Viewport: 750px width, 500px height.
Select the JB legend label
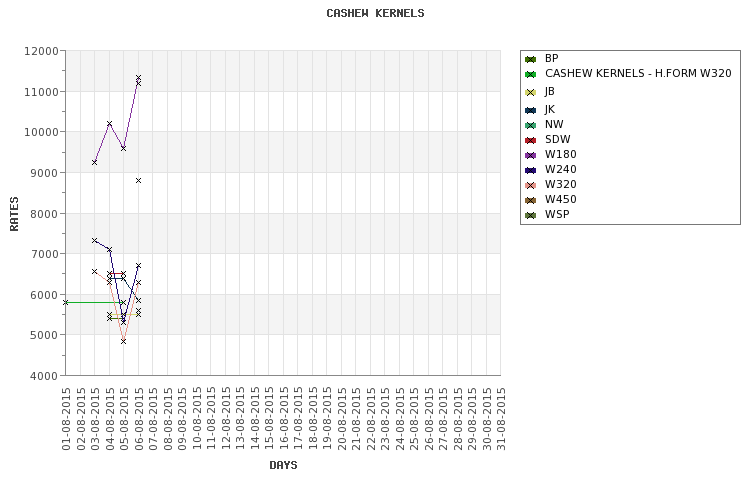pos(550,91)
